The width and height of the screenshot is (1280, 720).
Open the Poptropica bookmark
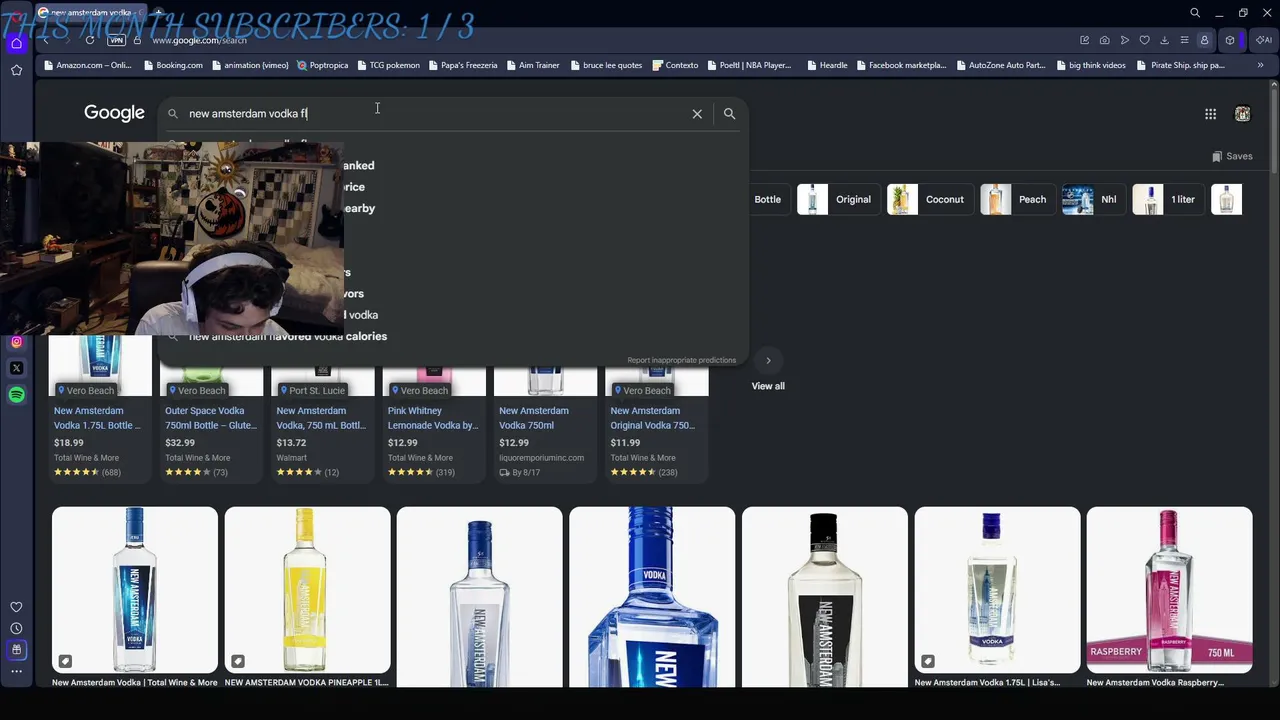pos(322,65)
